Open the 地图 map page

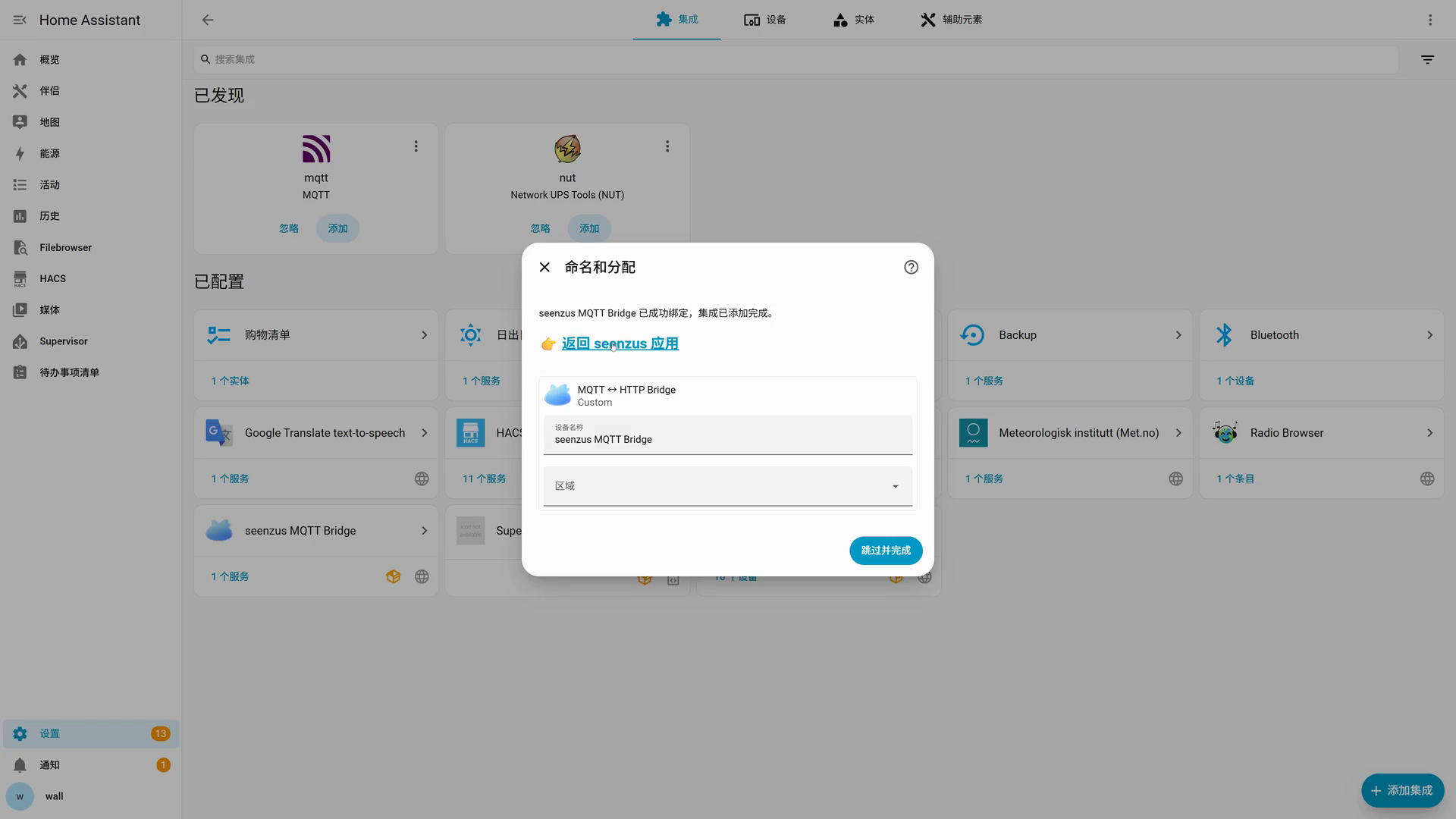point(91,122)
